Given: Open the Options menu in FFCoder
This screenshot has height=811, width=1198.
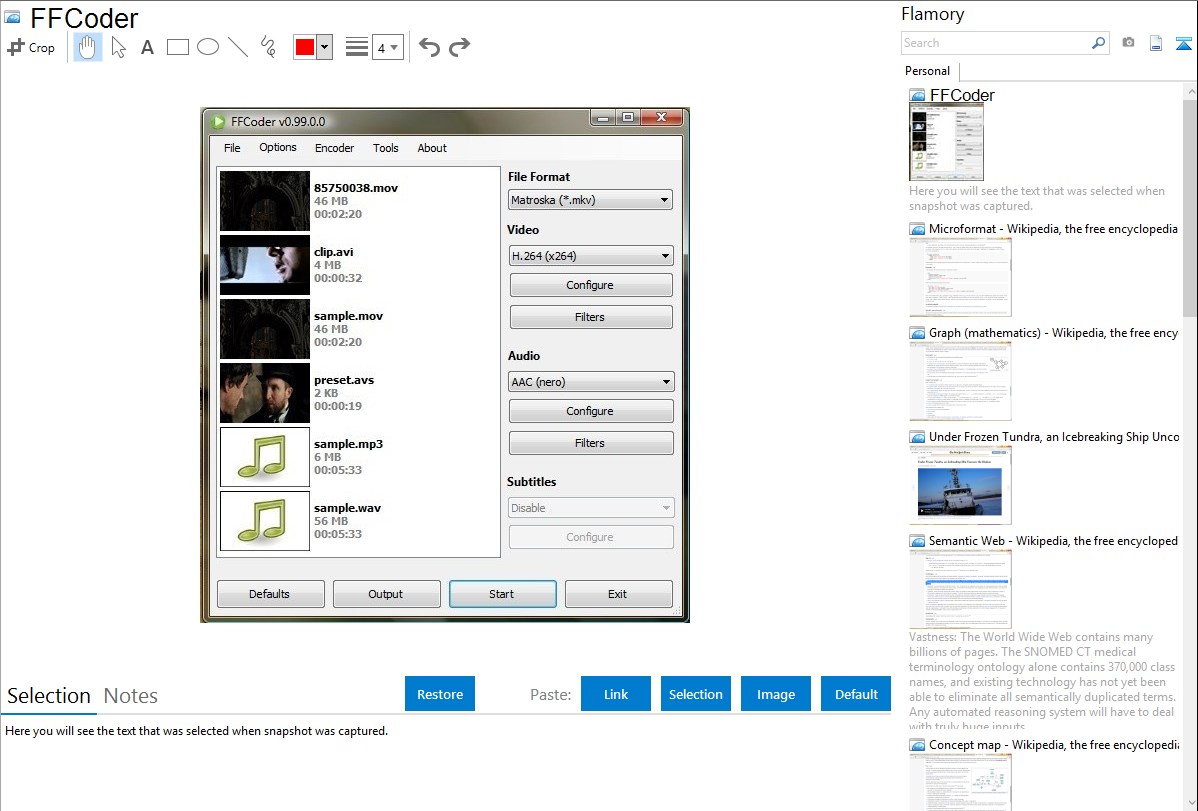Looking at the screenshot, I should click(x=278, y=148).
